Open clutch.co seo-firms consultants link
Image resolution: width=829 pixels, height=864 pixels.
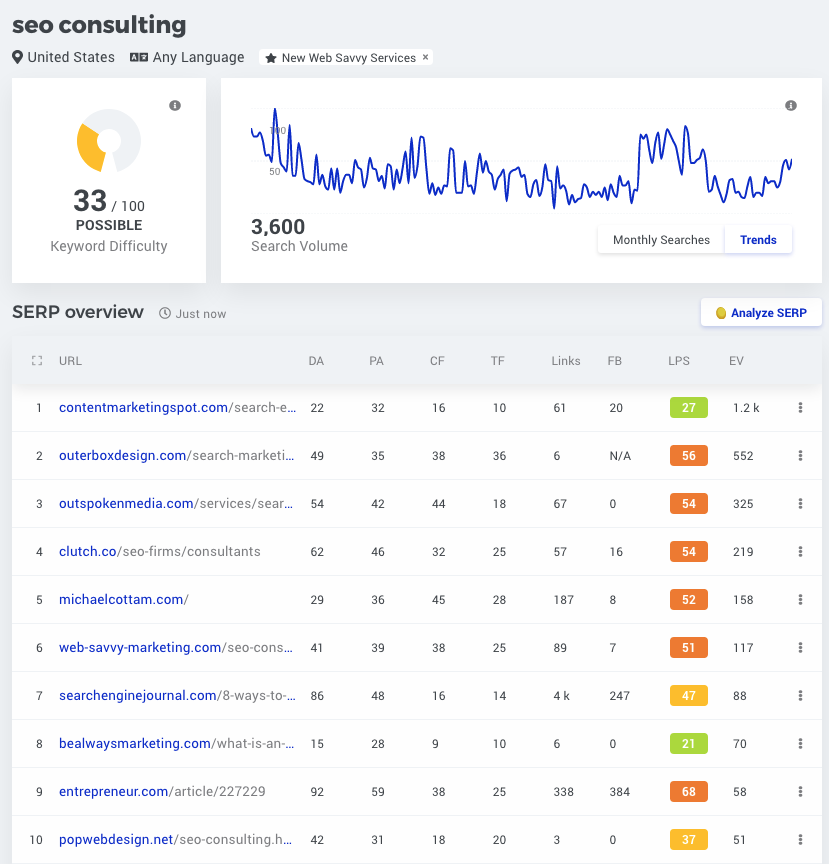[x=159, y=551]
